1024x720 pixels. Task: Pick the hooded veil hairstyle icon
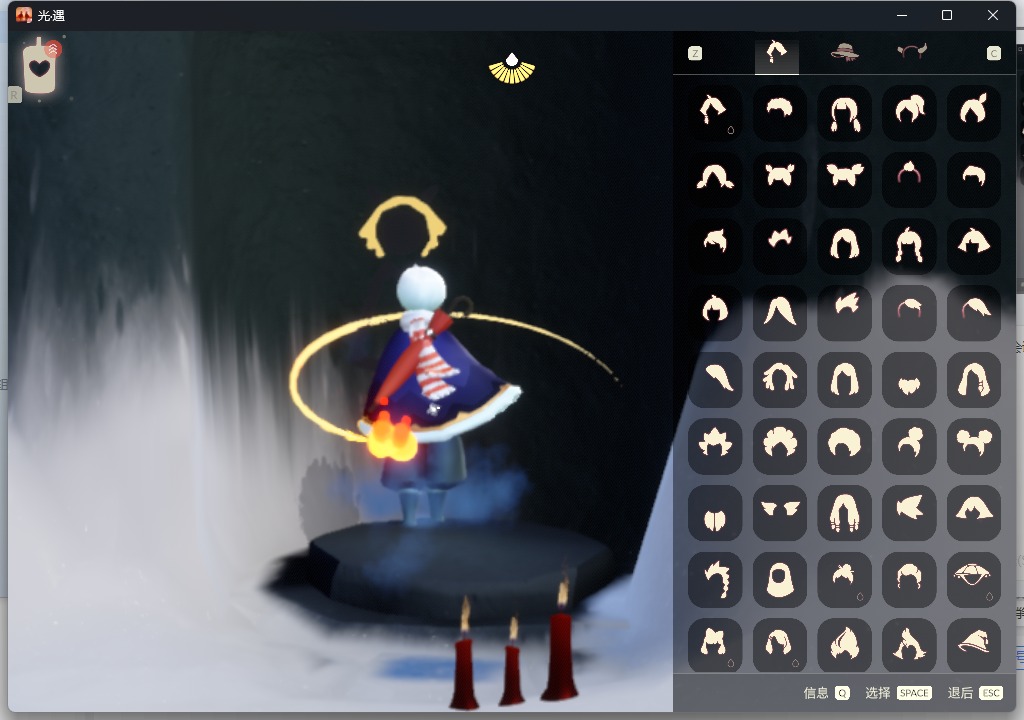point(779,579)
